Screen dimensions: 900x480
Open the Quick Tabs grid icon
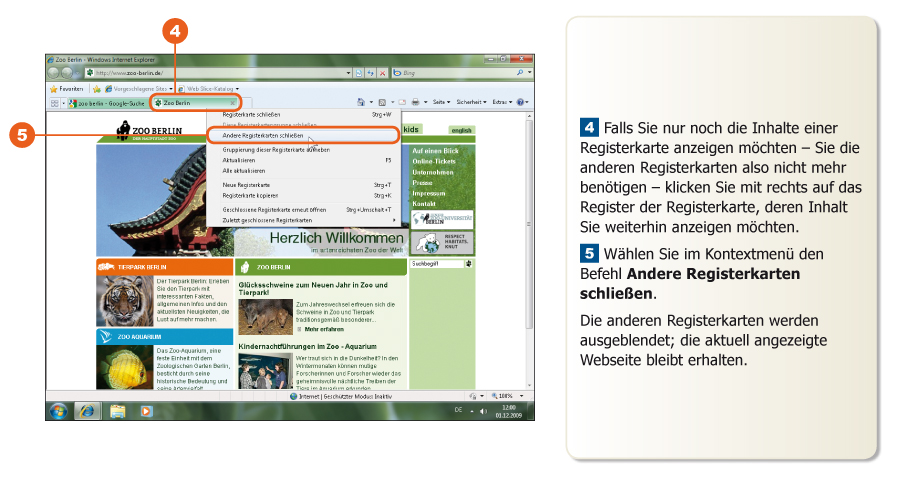pyautogui.click(x=53, y=102)
